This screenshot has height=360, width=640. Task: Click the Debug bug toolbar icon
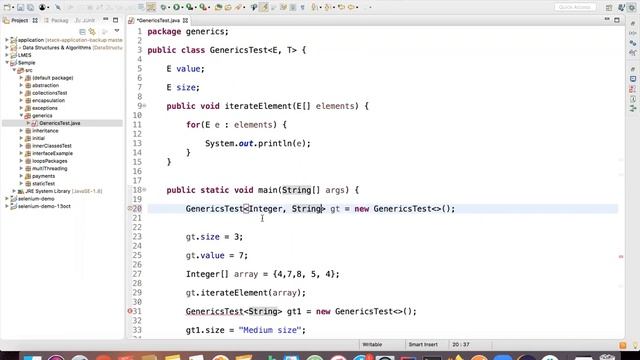pos(163,7)
